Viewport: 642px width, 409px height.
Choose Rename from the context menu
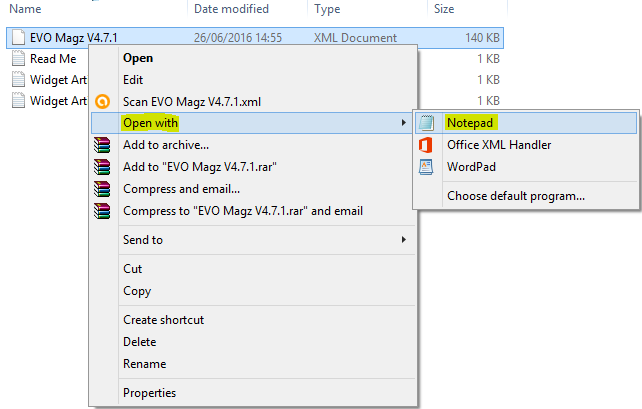[x=145, y=364]
